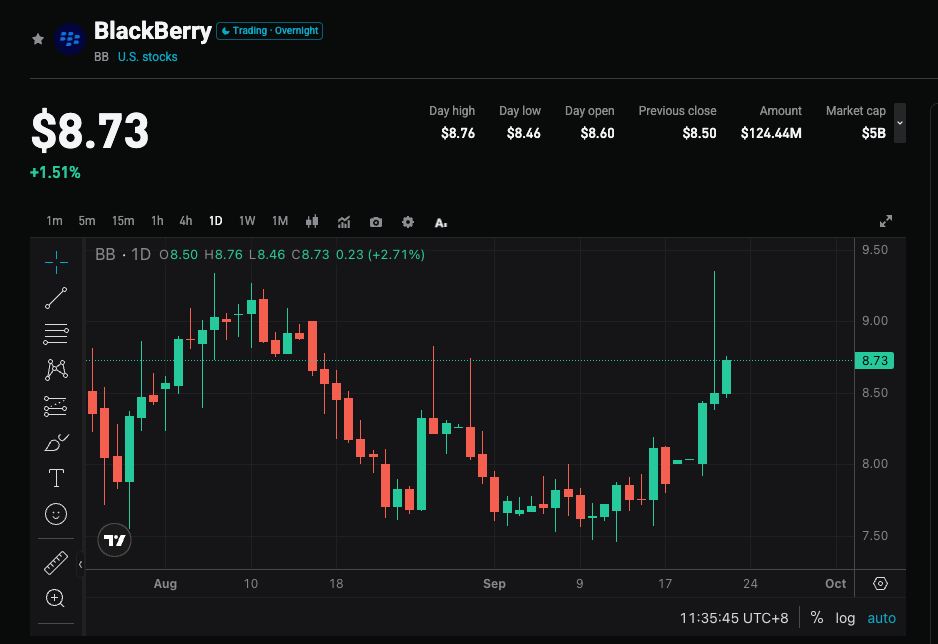Activate the zoom in tool
938x644 pixels.
click(56, 598)
